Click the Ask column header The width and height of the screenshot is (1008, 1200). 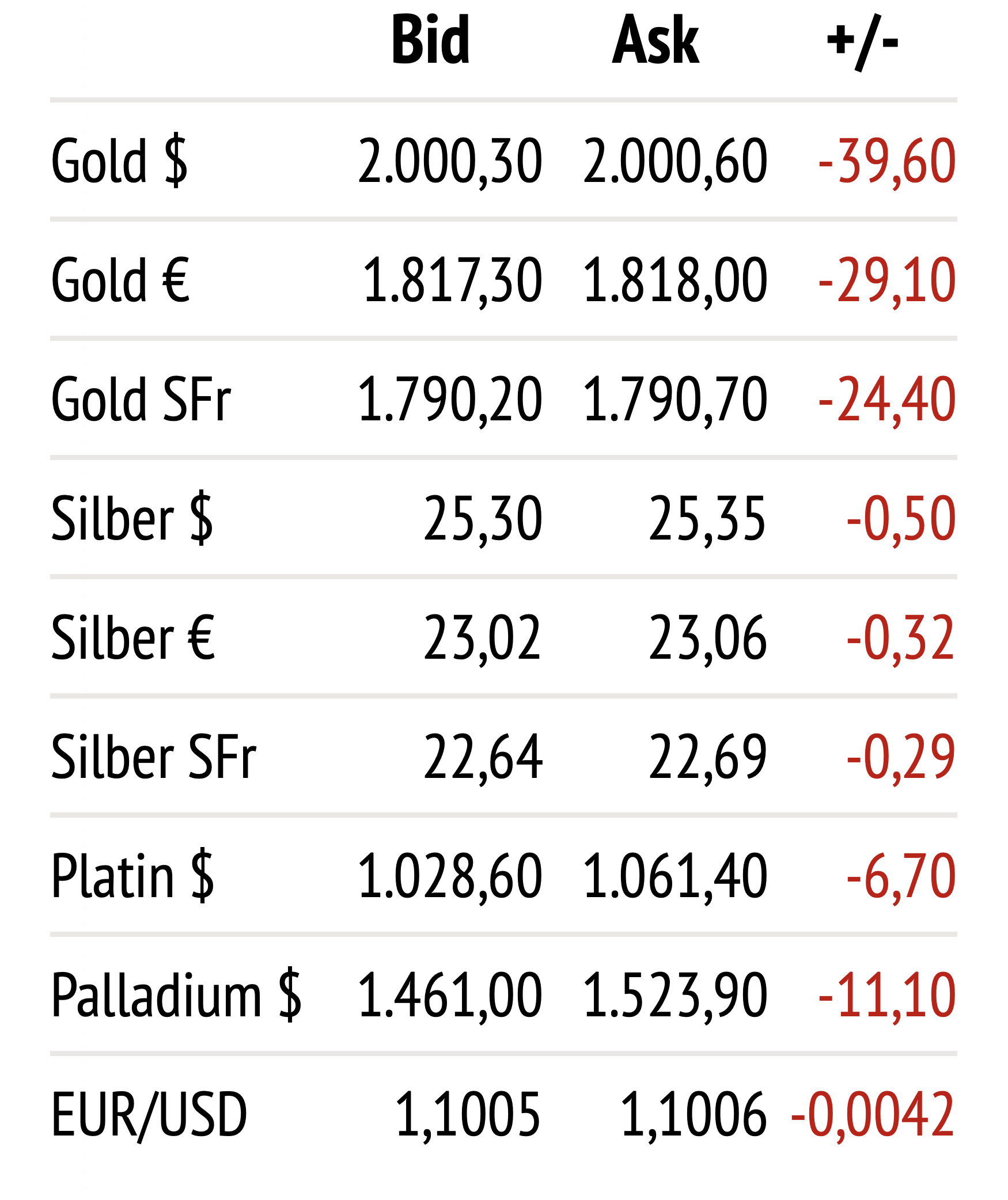click(x=655, y=40)
